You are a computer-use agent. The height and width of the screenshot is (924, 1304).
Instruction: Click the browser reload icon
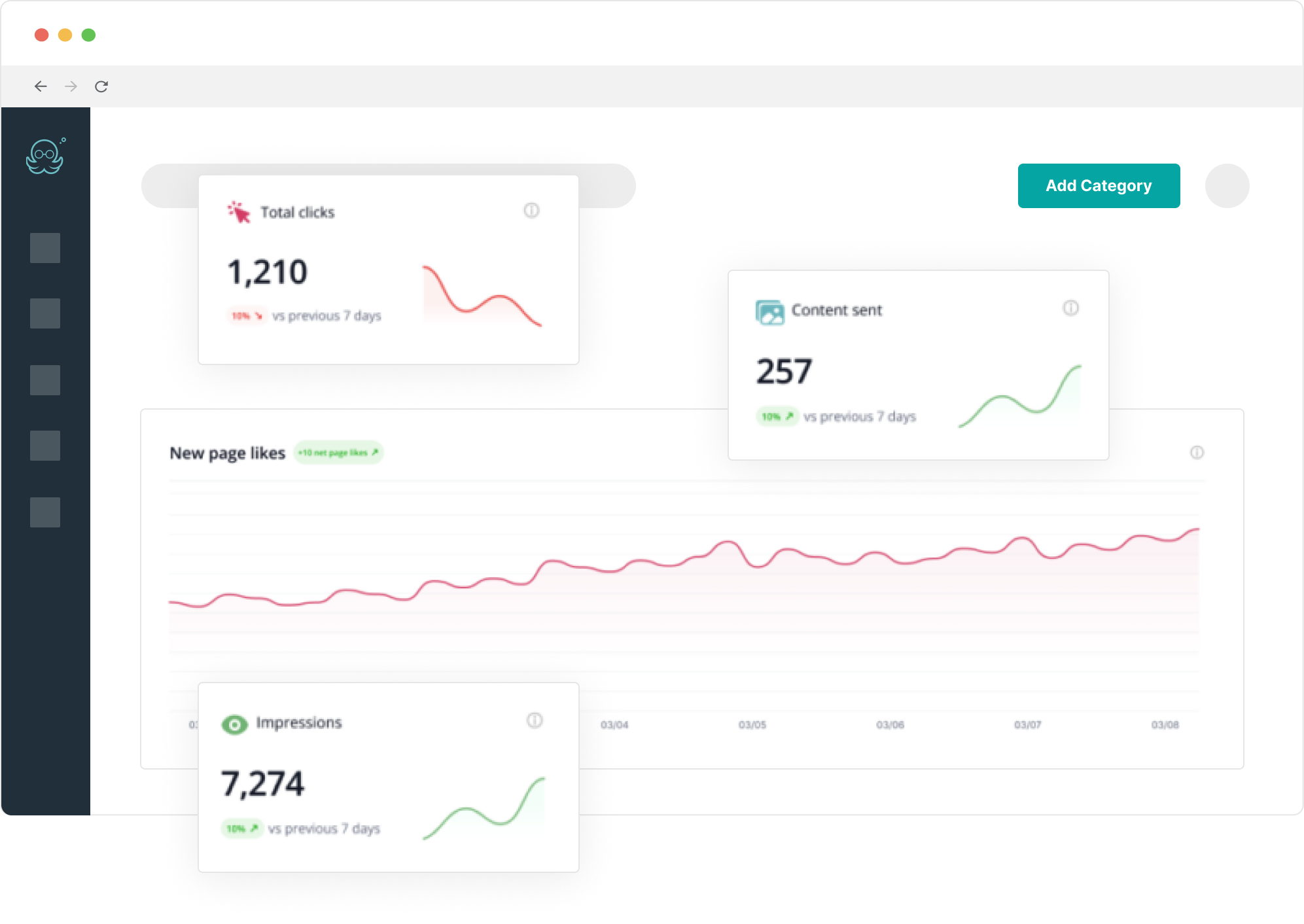click(101, 86)
